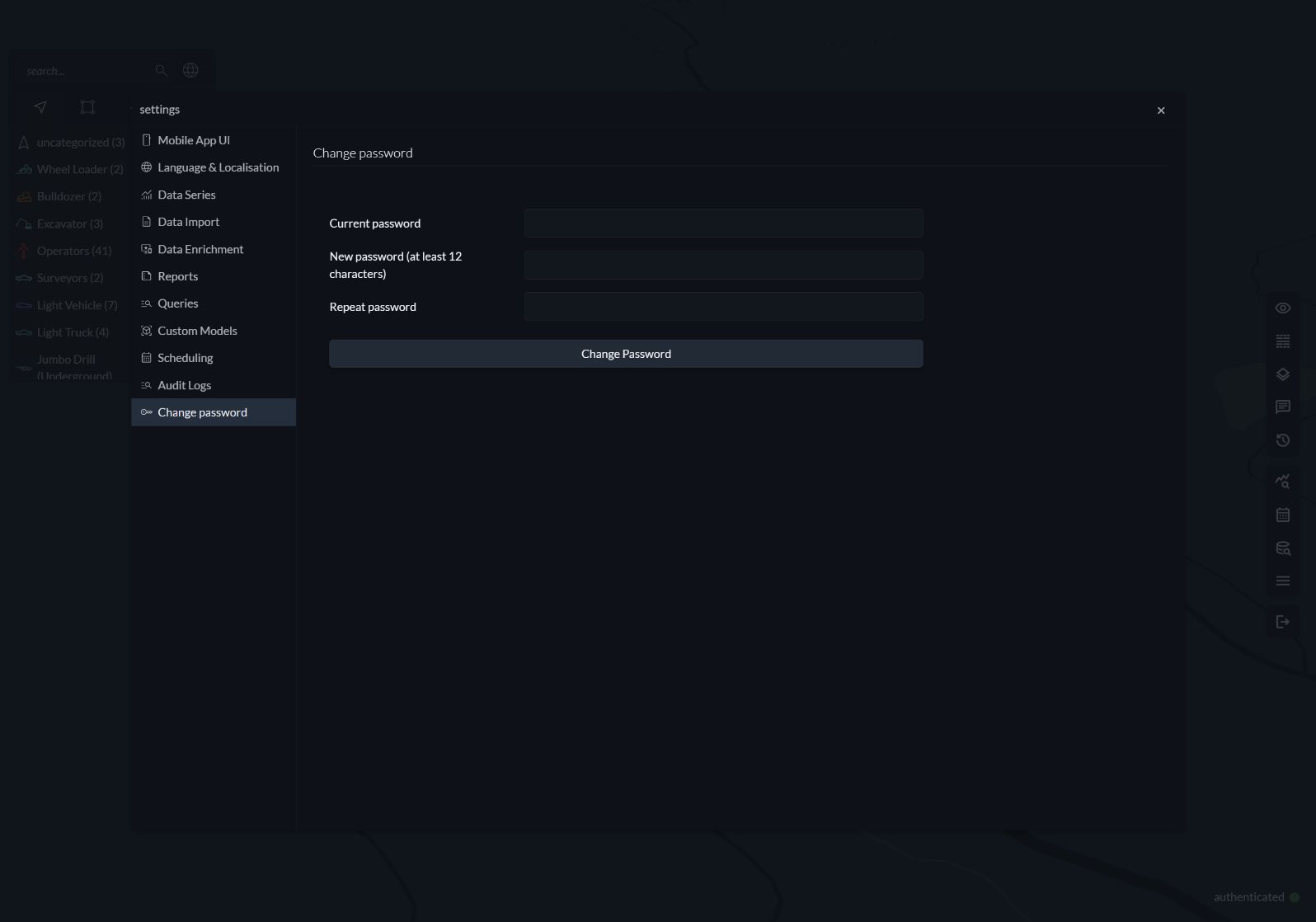Open the layers icon in right toolbar
This screenshot has height=922, width=1316.
[1283, 374]
